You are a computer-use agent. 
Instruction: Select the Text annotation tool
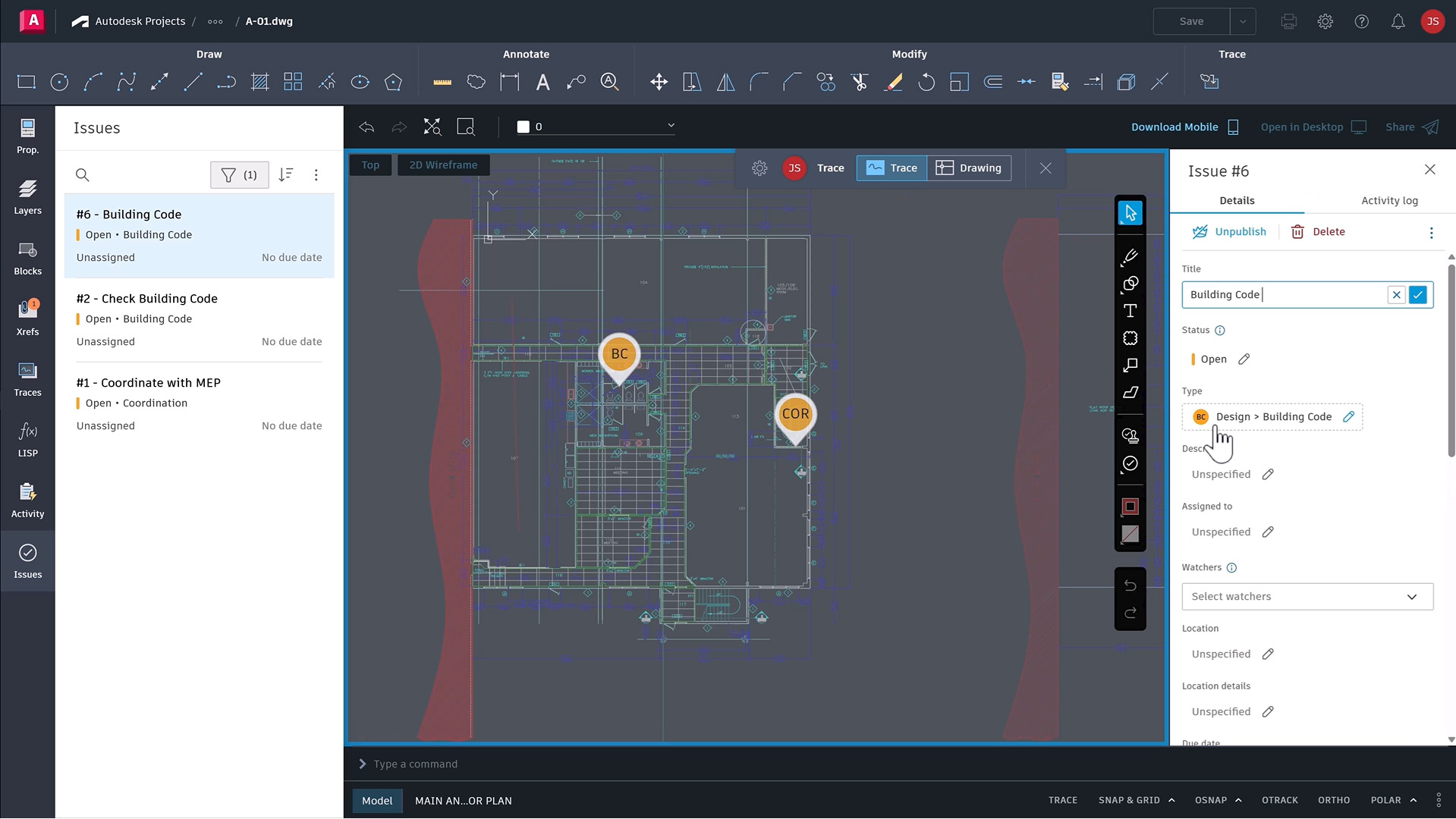[542, 82]
